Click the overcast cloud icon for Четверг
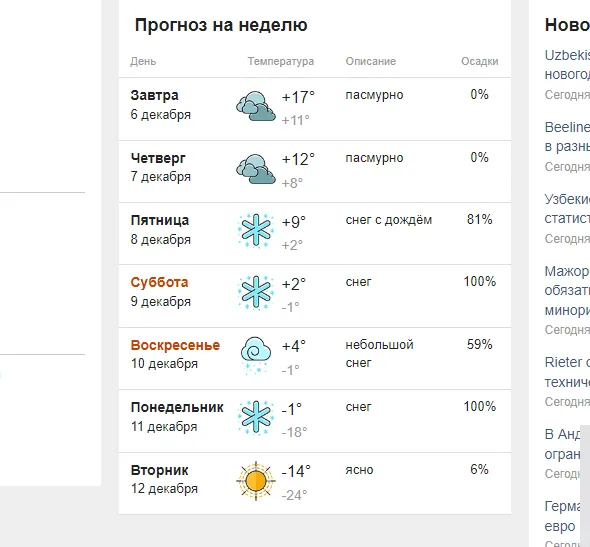Screen dimensions: 590x547 click(x=256, y=169)
